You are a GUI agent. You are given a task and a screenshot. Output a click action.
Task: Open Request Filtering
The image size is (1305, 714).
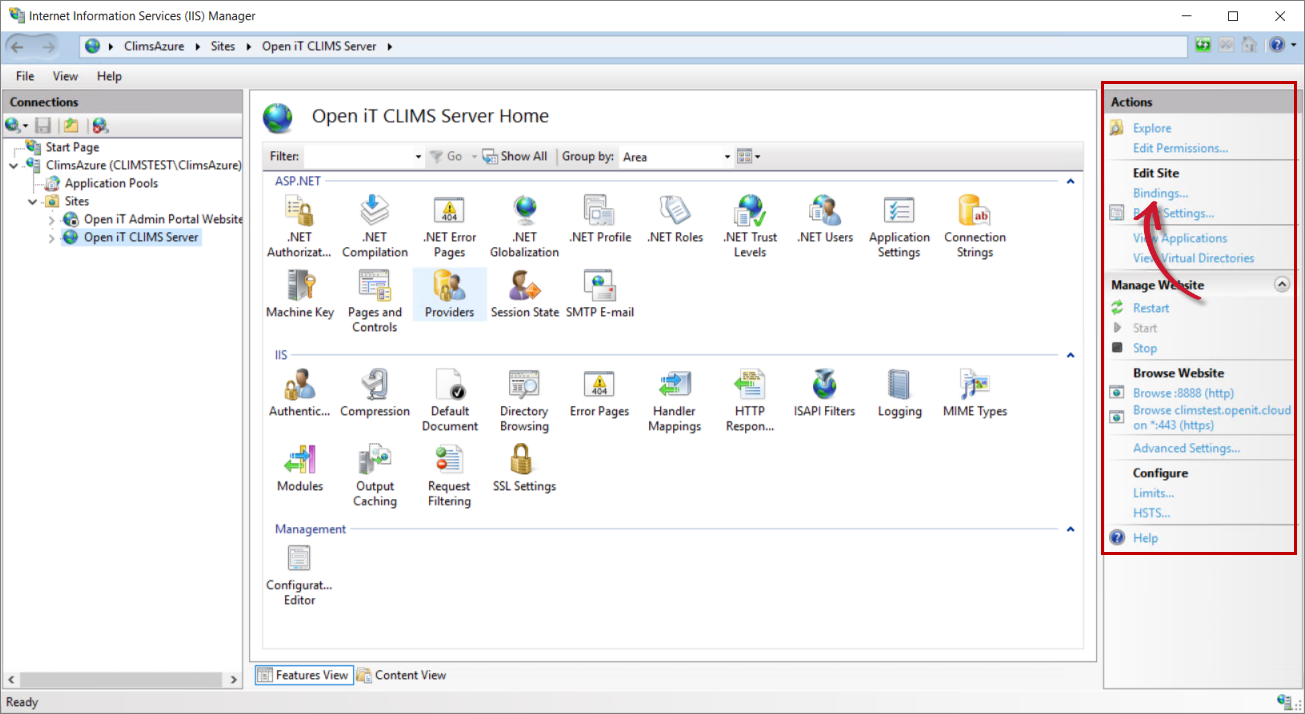pyautogui.click(x=448, y=467)
